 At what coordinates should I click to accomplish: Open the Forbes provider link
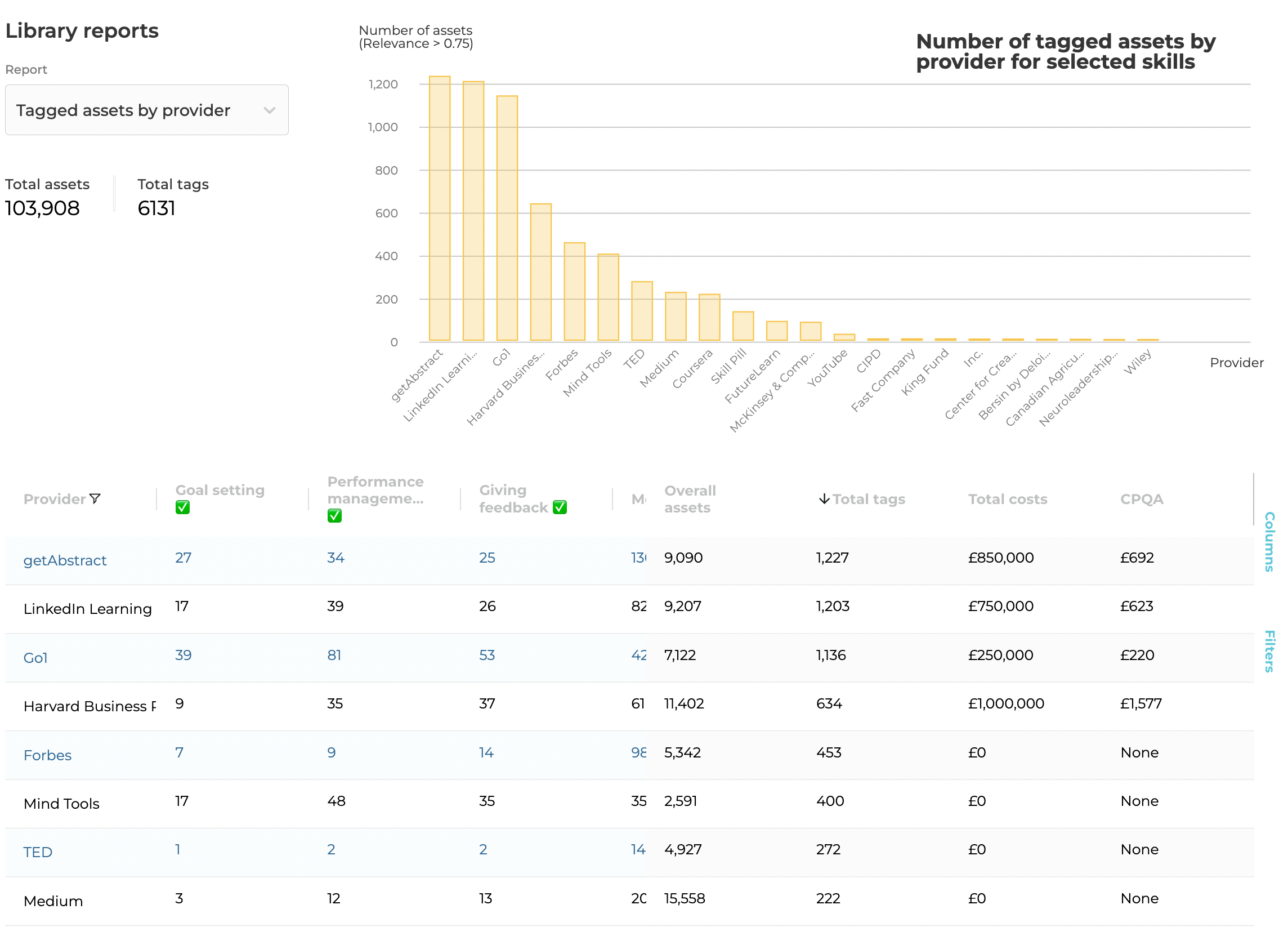pyautogui.click(x=48, y=755)
